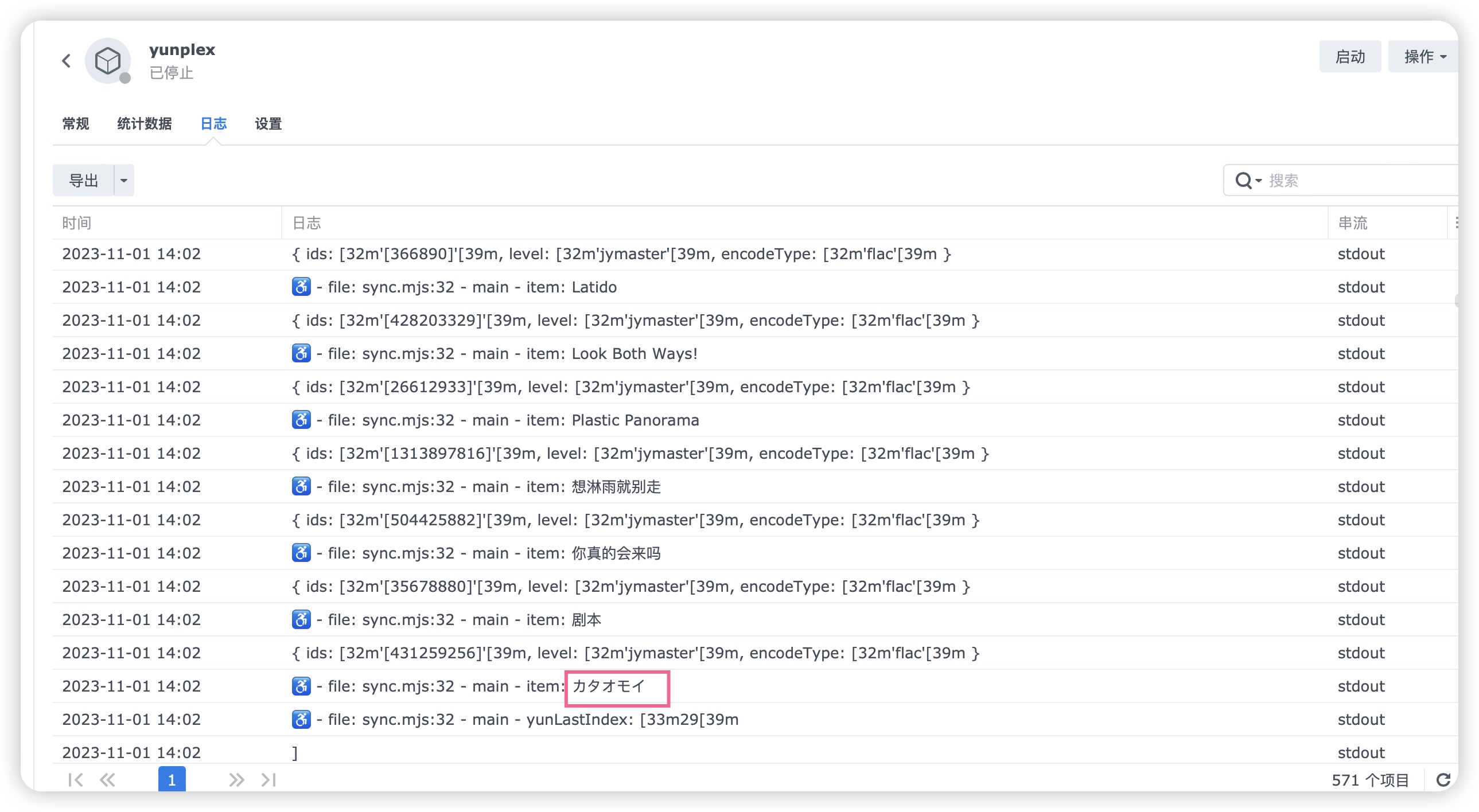Click log text 'item: Look Both Ways!'

point(612,353)
